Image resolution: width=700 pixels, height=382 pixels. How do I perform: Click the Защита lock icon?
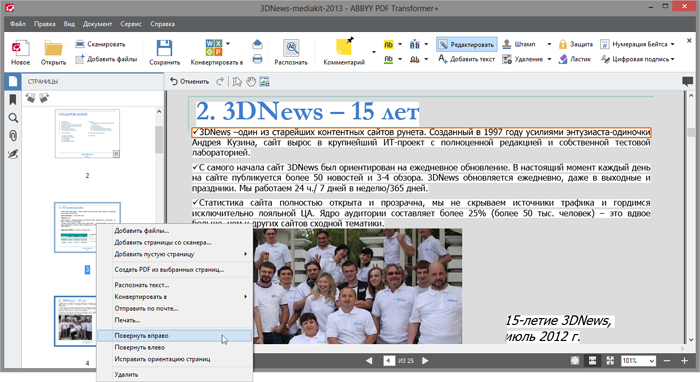563,44
